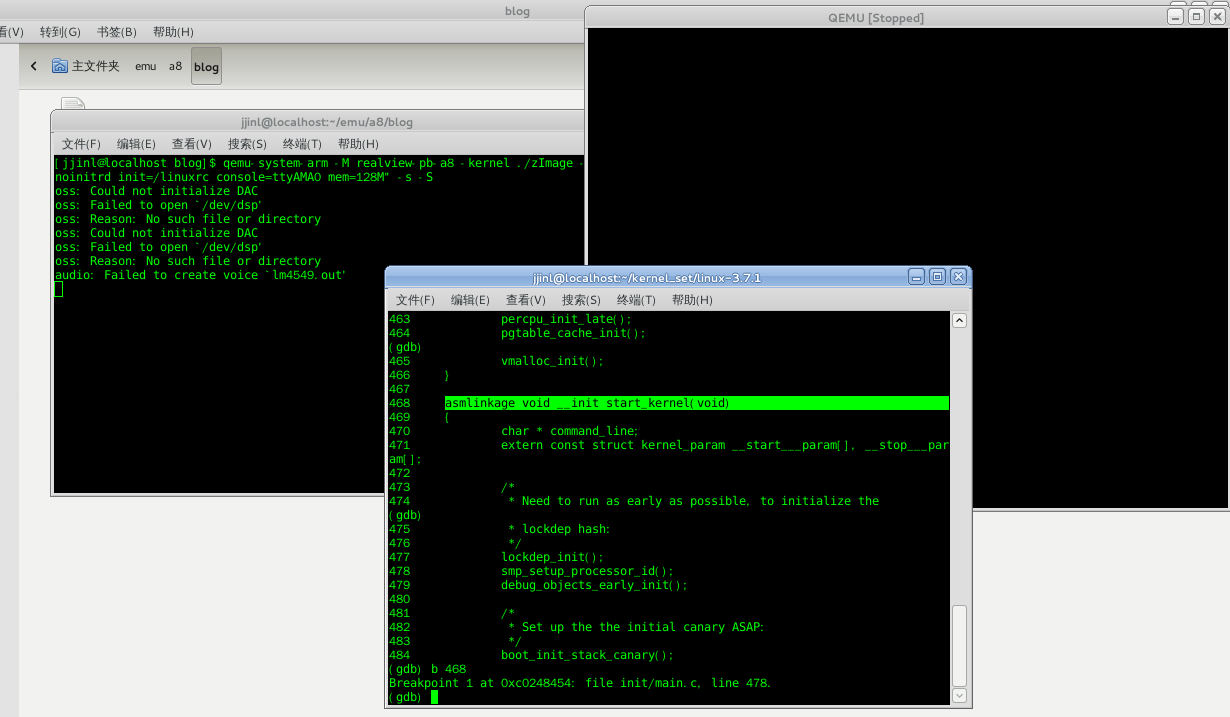
Task: Open home folder 主文件夹 in path bar
Action: tap(86, 66)
